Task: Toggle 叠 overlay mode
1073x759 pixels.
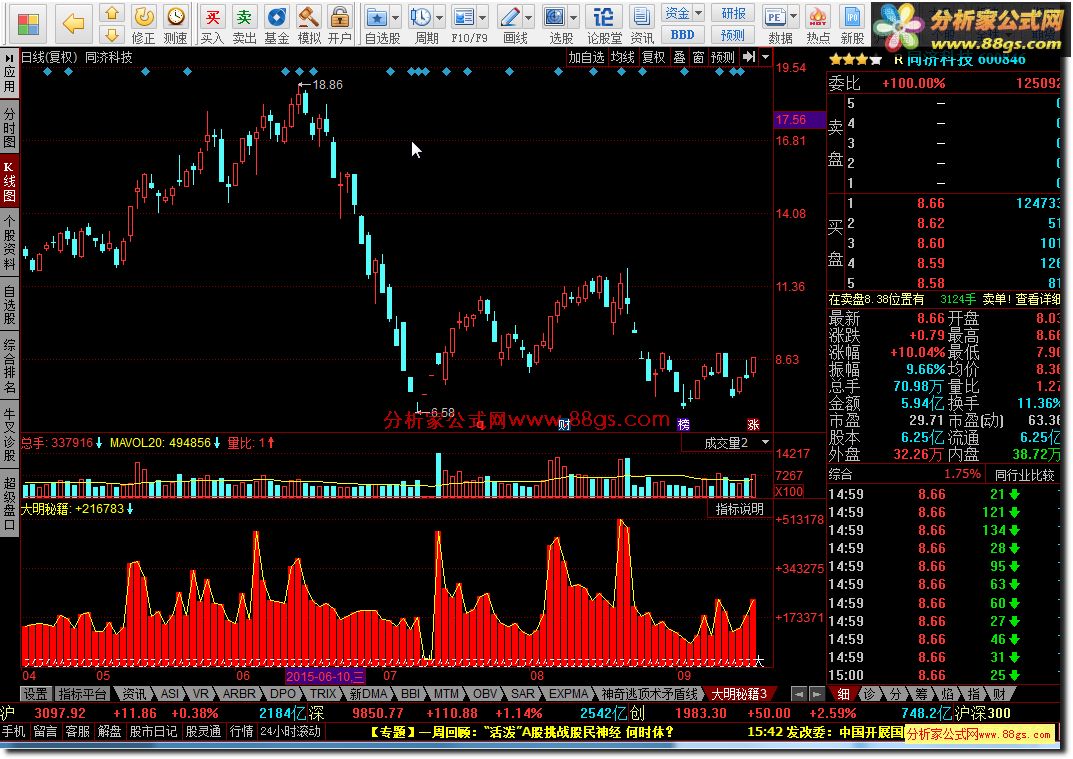Action: tap(679, 57)
